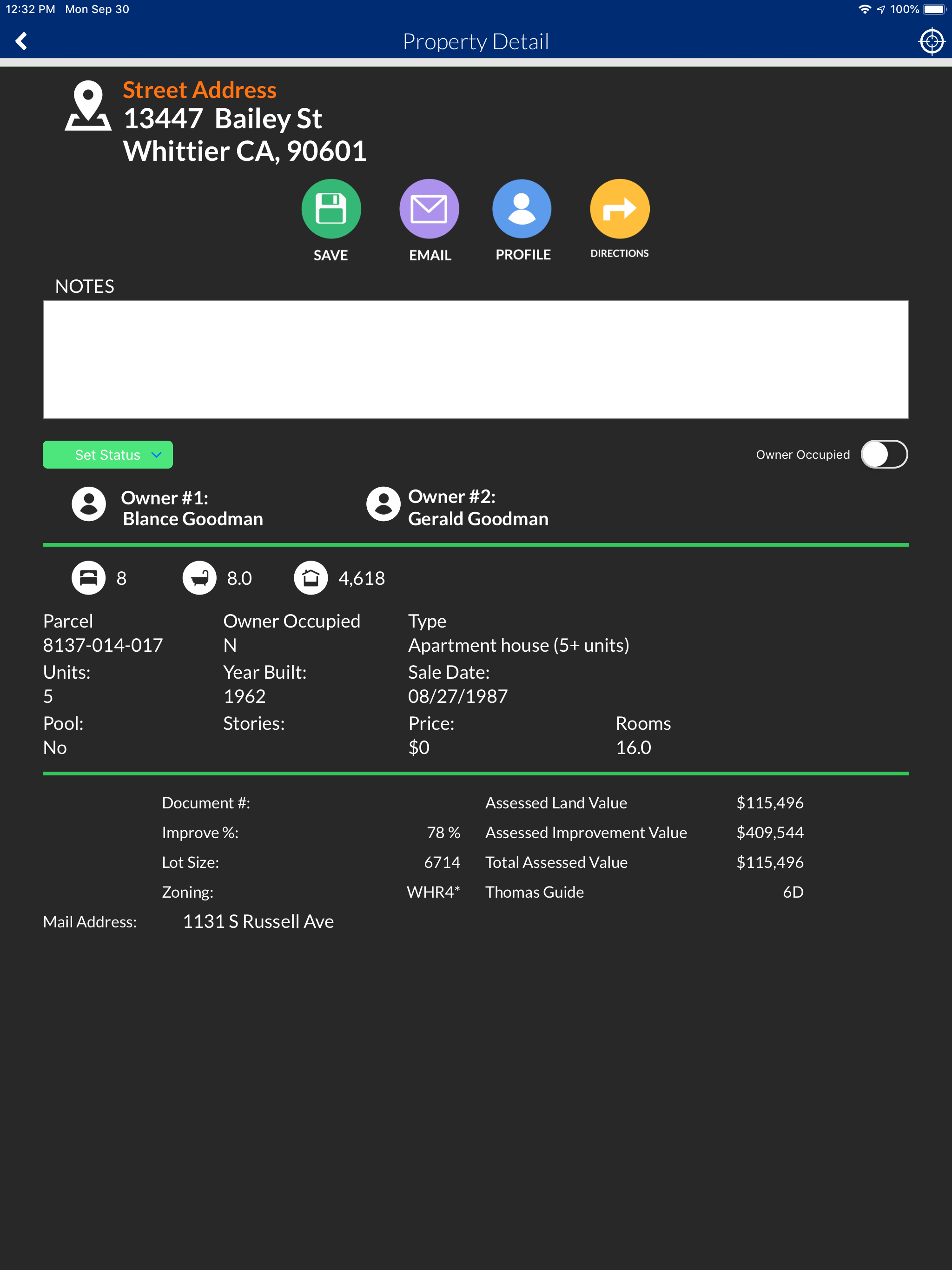Tap owner name Gerald Goodman

pos(478,519)
